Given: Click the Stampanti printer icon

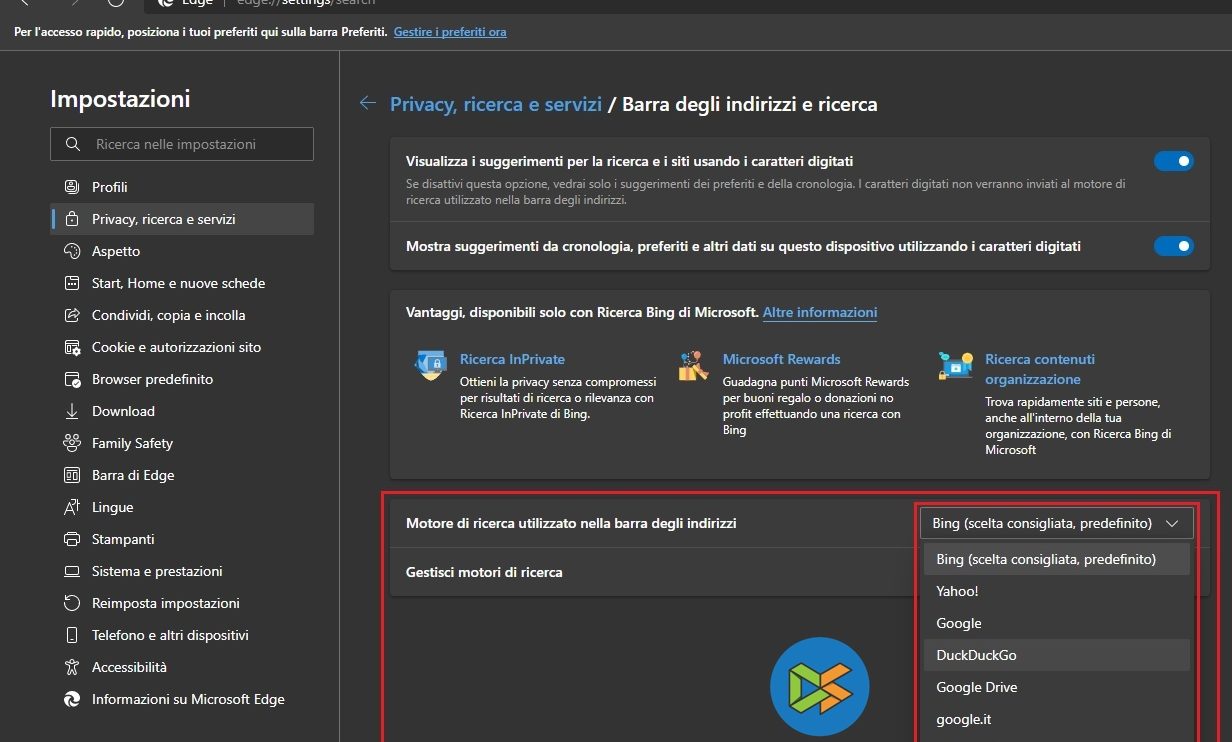Looking at the screenshot, I should (72, 539).
